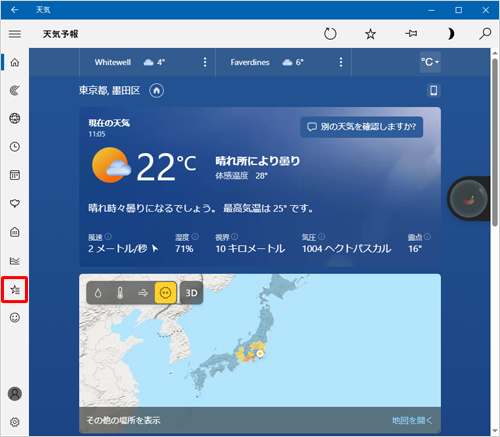Click その他の場所を表示 on the map
The height and width of the screenshot is (437, 500).
coord(123,420)
